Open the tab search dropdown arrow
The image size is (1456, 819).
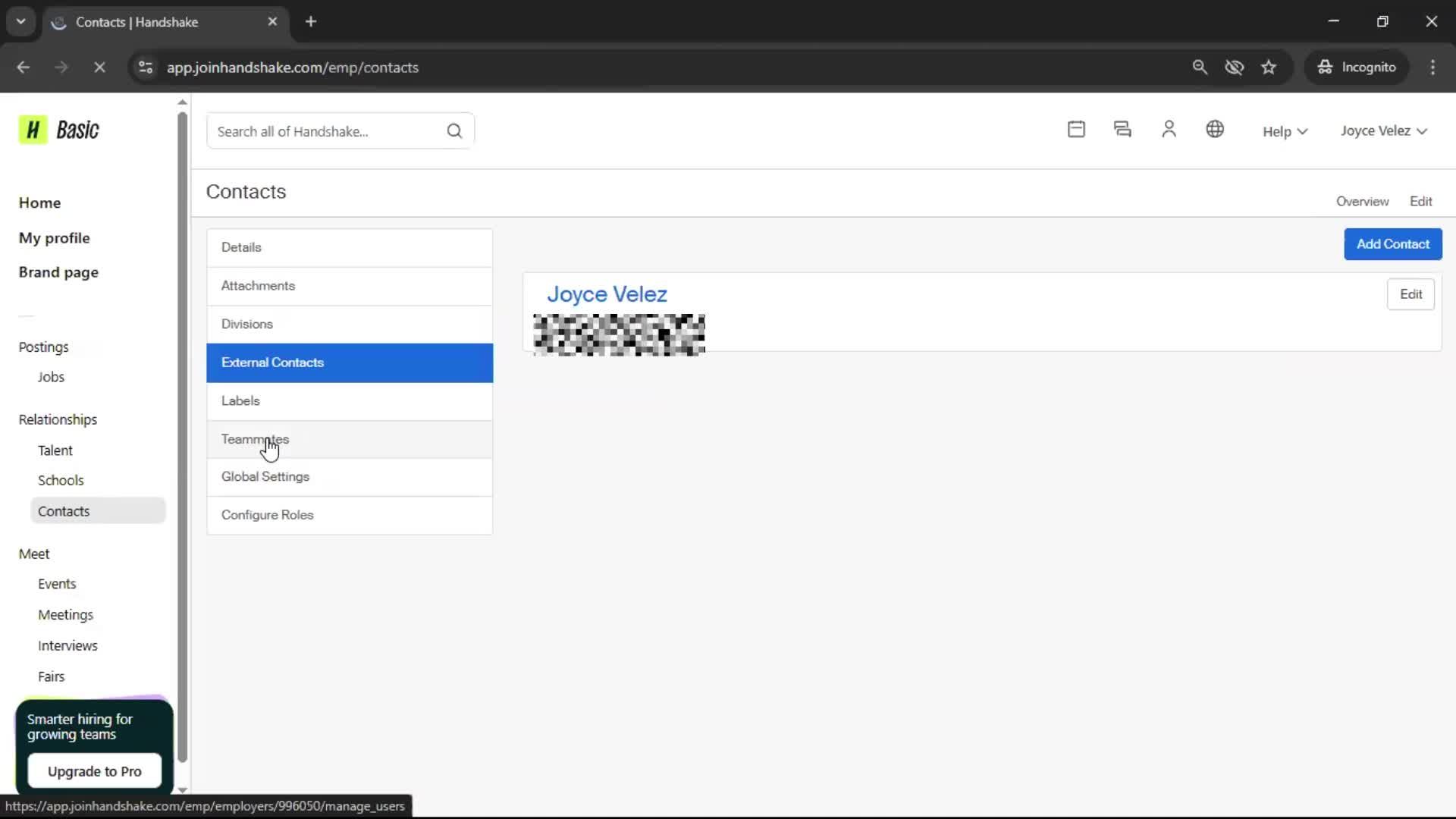pos(21,22)
